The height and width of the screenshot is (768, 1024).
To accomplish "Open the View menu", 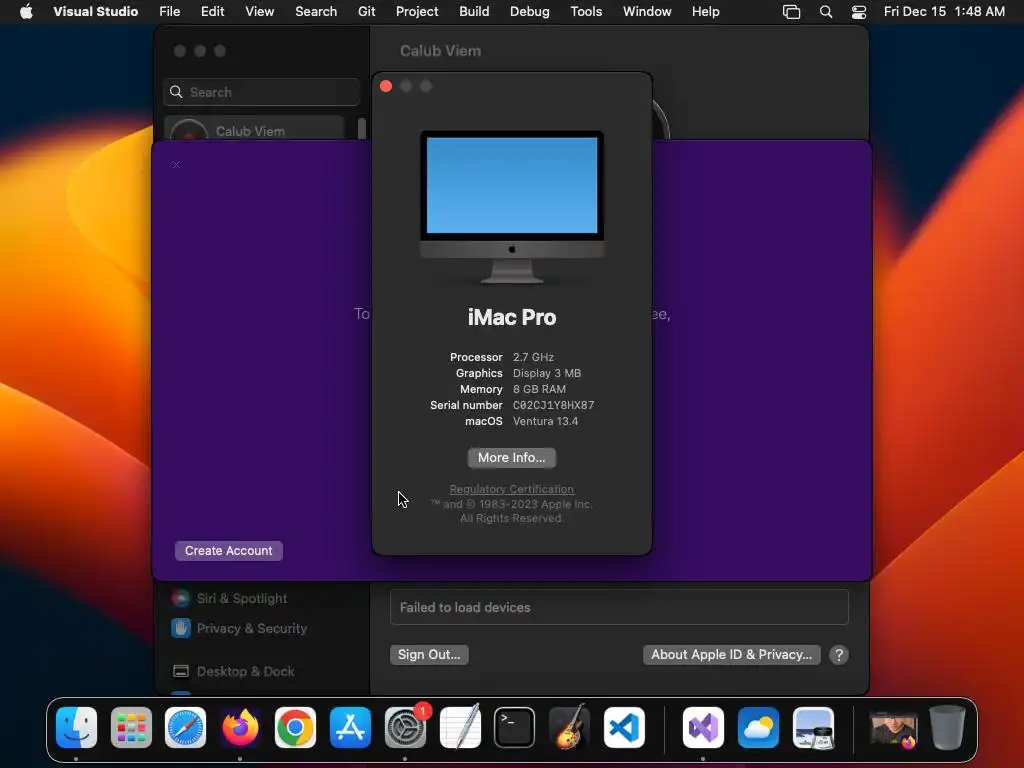I will [259, 12].
